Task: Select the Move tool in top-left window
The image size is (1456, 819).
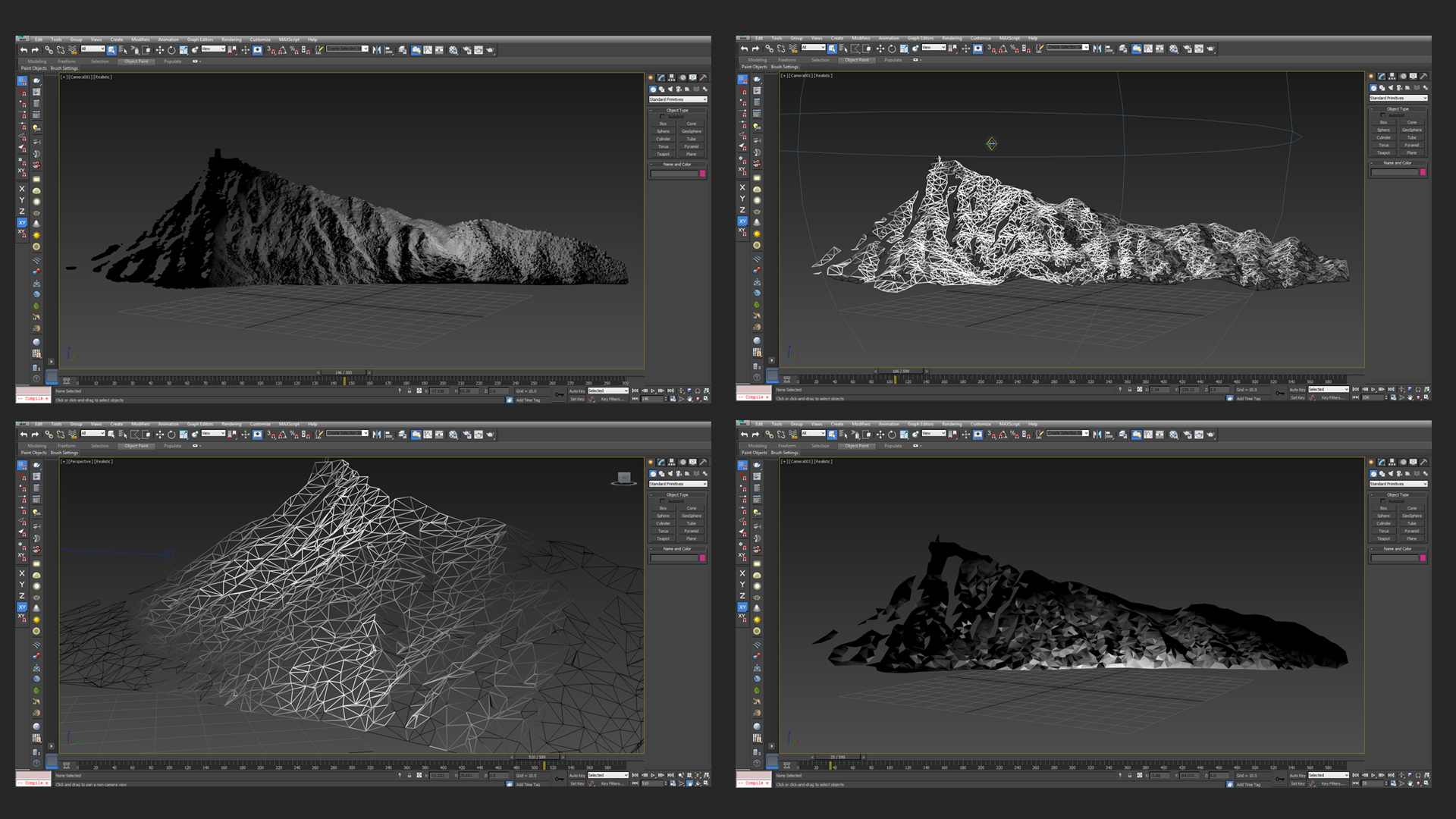Action: [159, 50]
